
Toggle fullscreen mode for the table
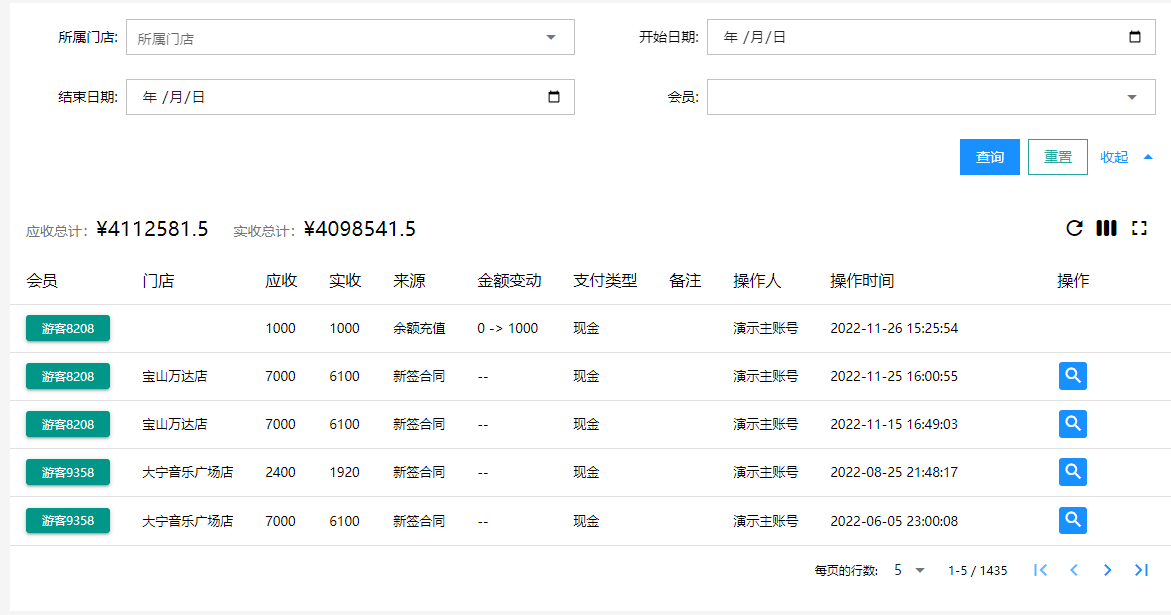(1138, 228)
